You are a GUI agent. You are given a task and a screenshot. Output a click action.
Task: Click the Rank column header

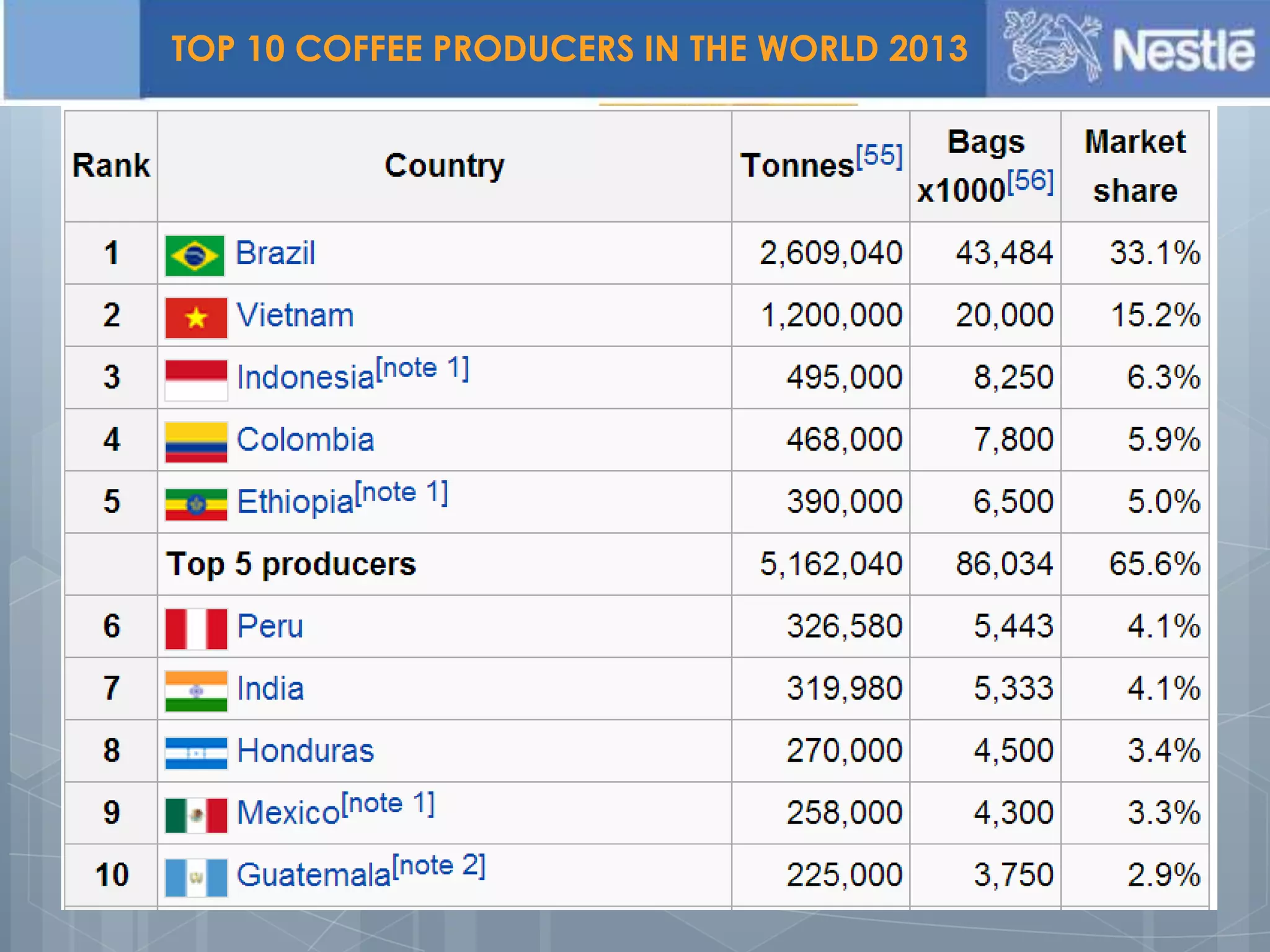click(x=111, y=166)
